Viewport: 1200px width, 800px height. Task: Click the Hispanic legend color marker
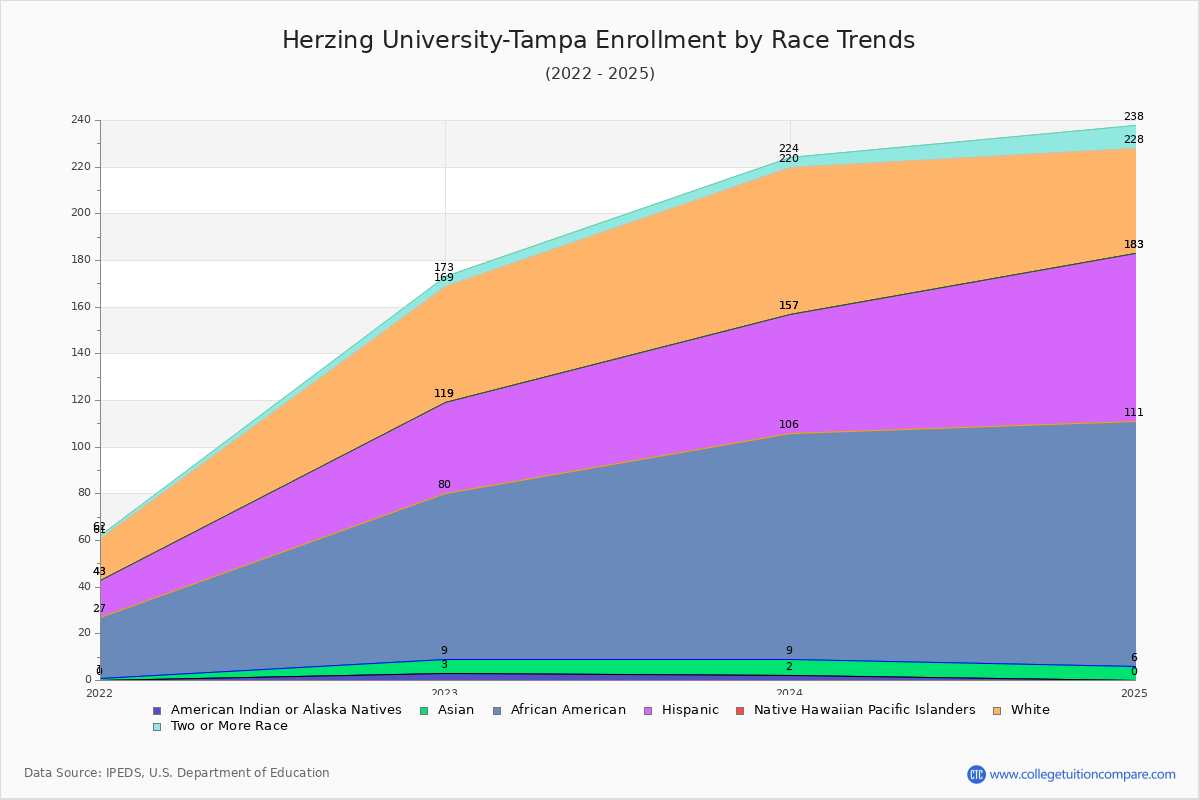coord(647,710)
